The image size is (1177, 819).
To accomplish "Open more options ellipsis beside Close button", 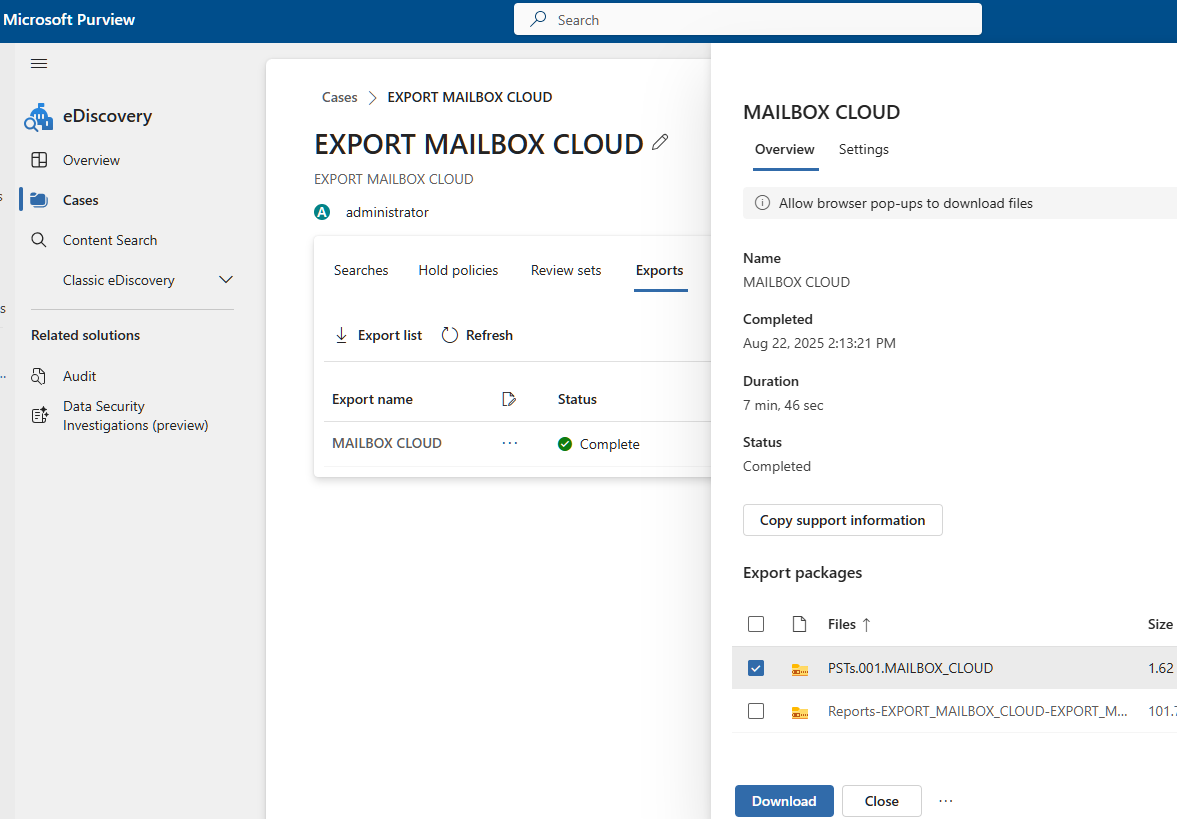I will tap(946, 801).
